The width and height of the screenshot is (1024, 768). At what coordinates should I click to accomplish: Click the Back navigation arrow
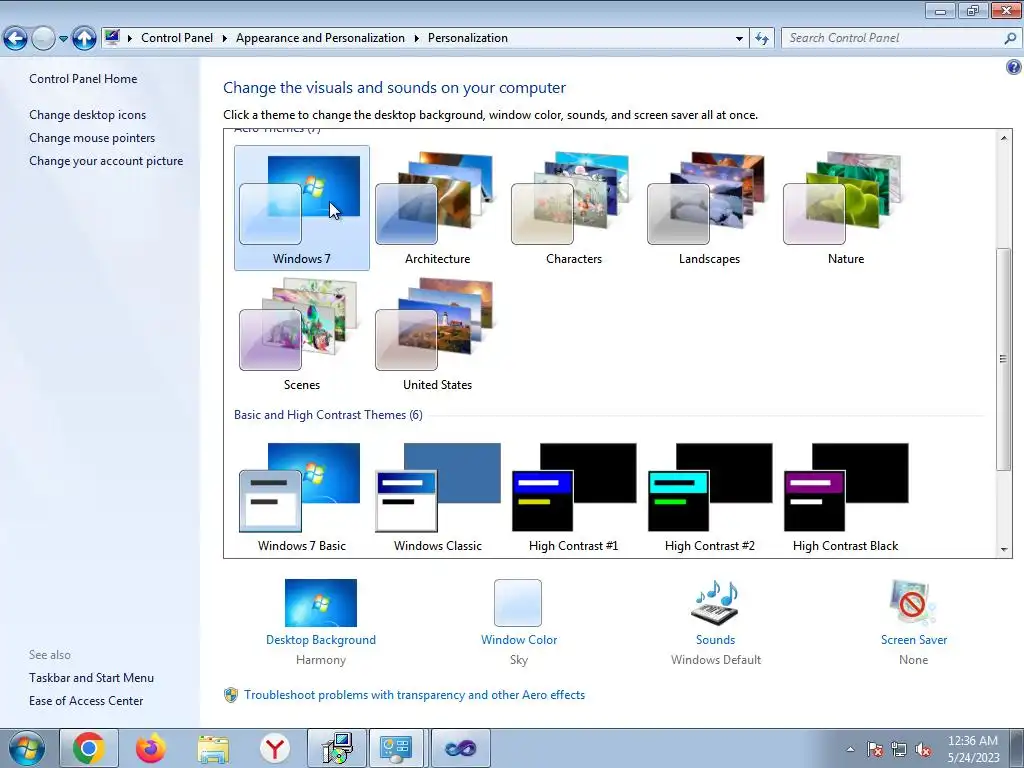click(15, 39)
